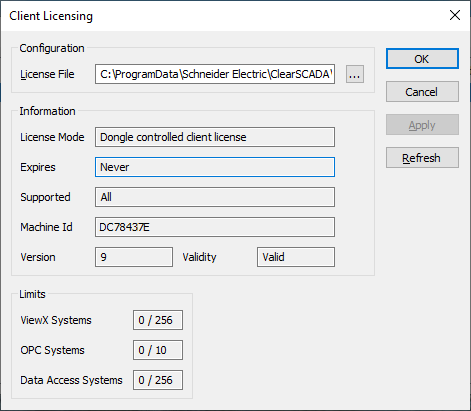471x411 pixels.
Task: Close the dialog with the X button
Action: 455,15
